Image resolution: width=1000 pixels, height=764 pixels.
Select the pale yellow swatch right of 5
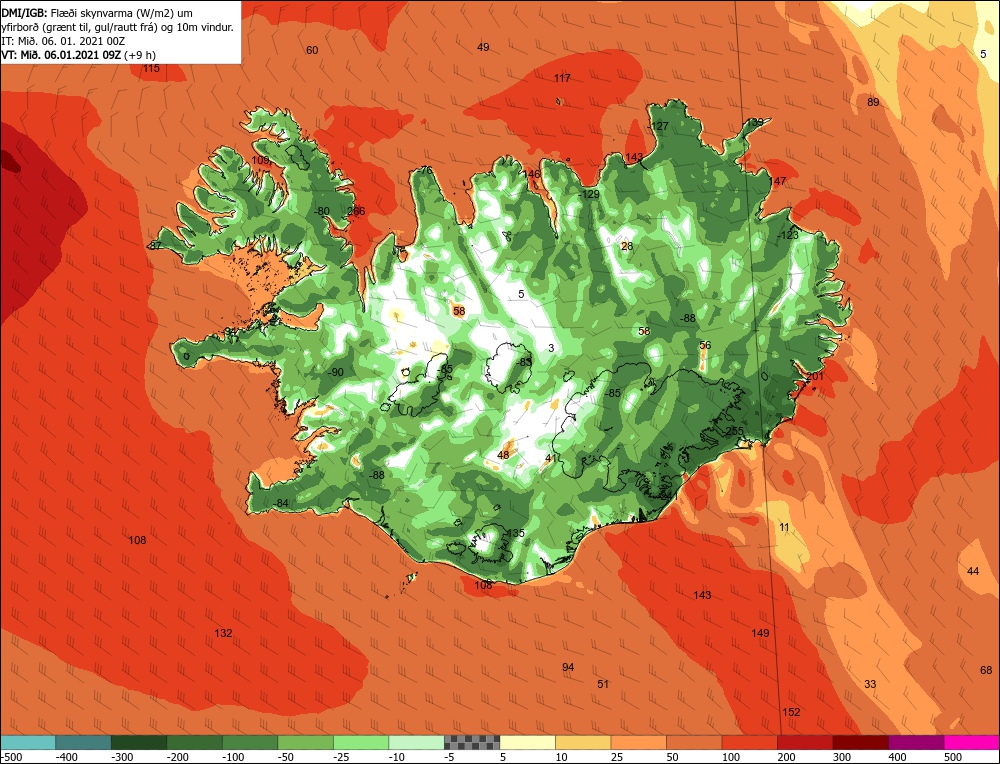click(x=527, y=742)
